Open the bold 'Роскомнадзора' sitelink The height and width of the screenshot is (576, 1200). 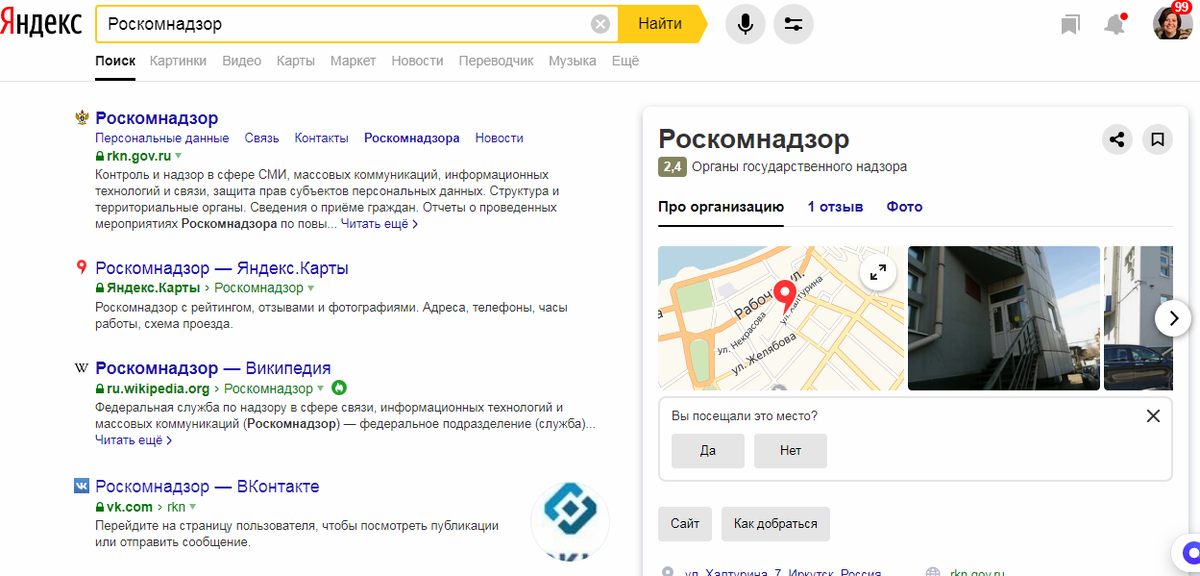point(412,138)
